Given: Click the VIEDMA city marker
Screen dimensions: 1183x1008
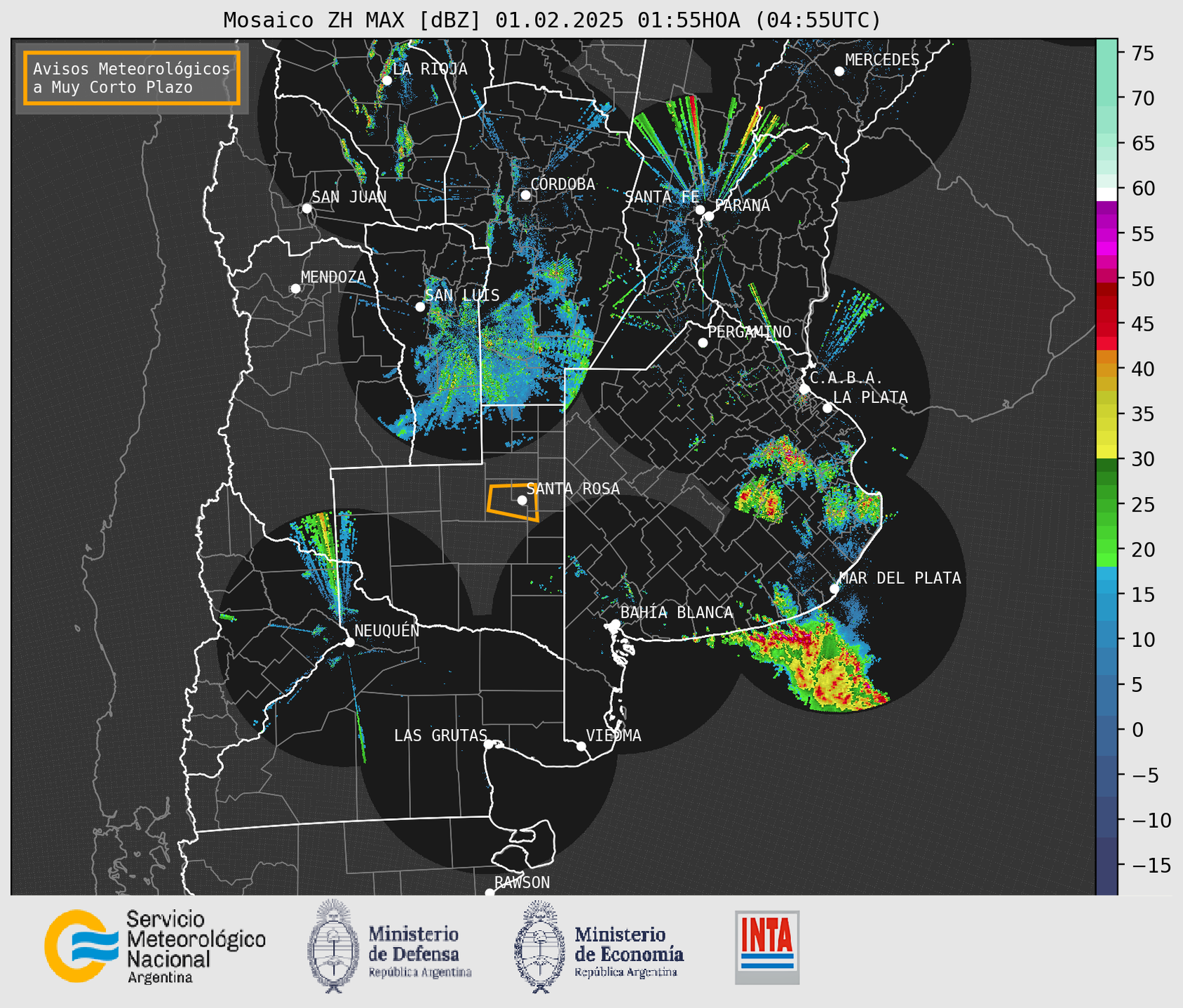Looking at the screenshot, I should (581, 746).
